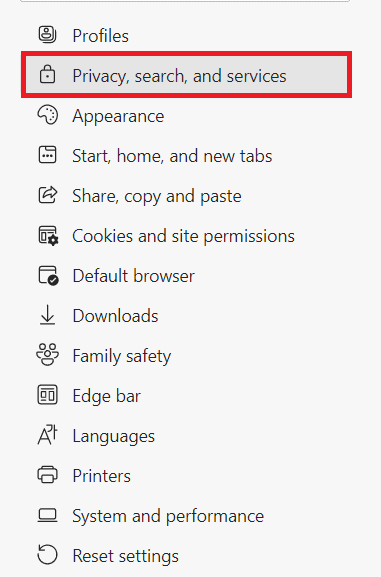Click the Family safety people icon
The height and width of the screenshot is (577, 381).
point(47,355)
